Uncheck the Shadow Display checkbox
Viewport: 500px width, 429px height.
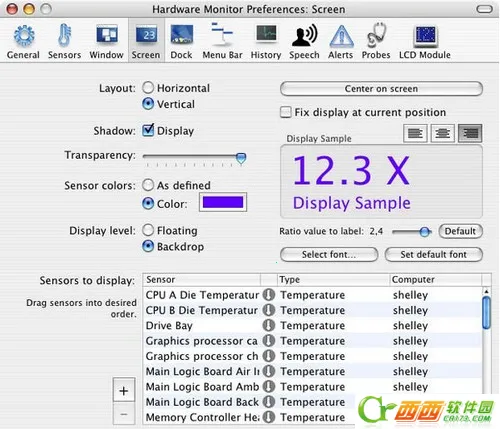pos(148,130)
